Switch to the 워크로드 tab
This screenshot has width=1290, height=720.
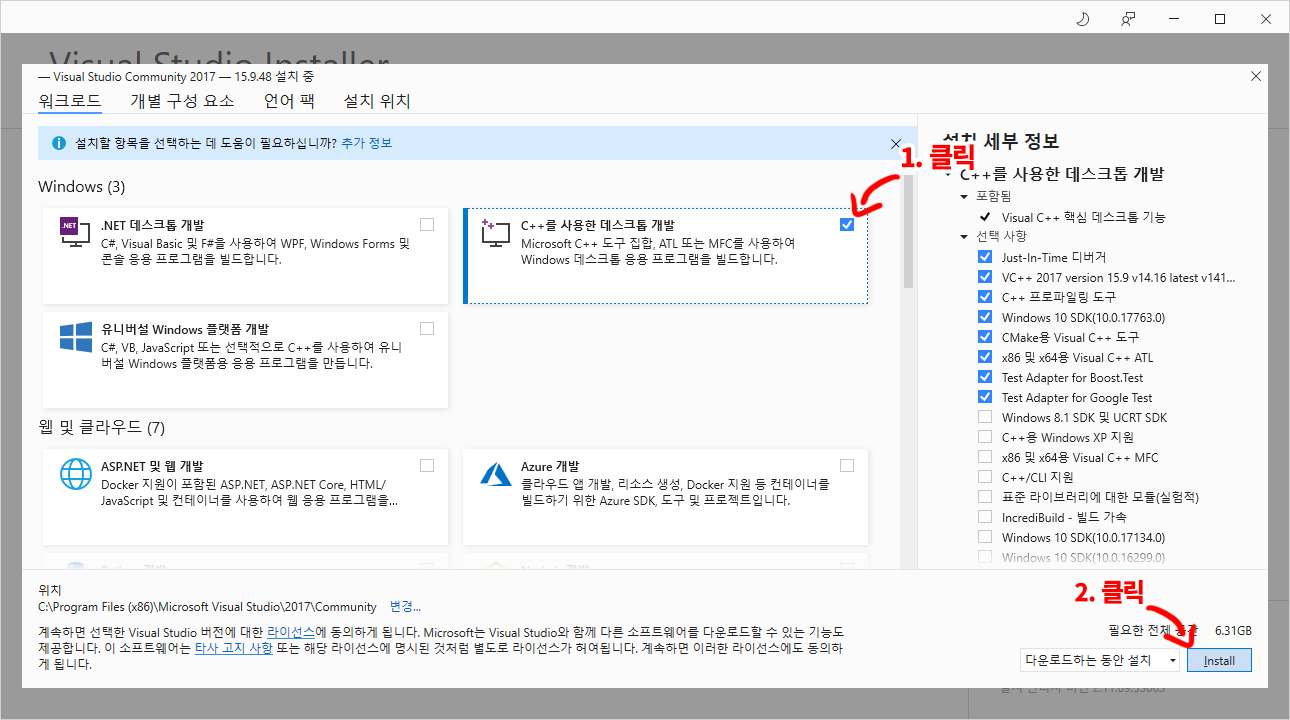point(69,101)
